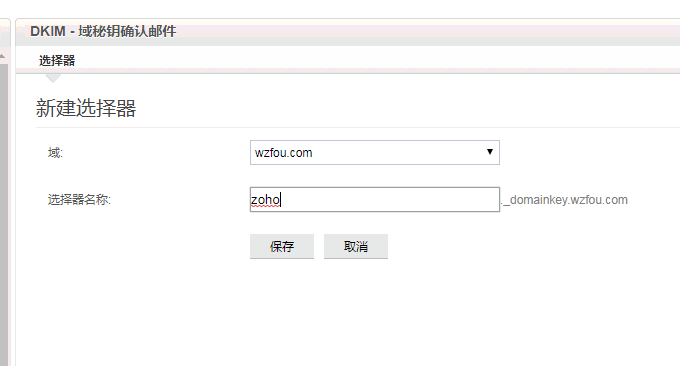
Task: Click the wzfou.com text in the domain combo box
Action: tap(284, 153)
